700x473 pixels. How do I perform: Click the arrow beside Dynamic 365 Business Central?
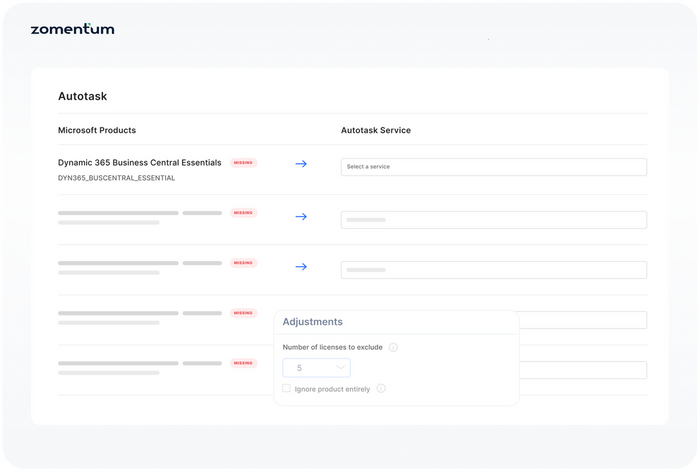[x=301, y=164]
